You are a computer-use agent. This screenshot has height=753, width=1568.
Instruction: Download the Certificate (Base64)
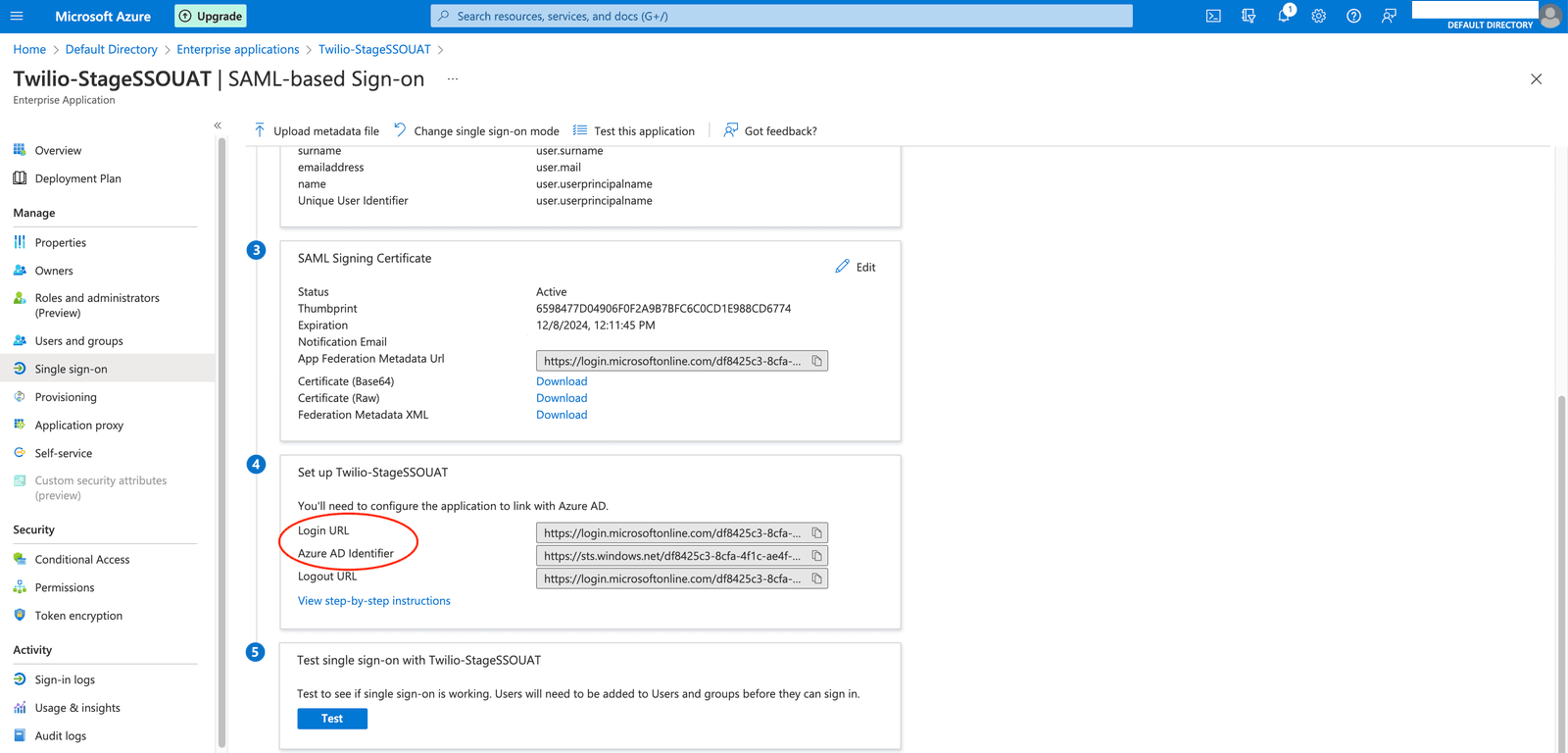tap(562, 381)
